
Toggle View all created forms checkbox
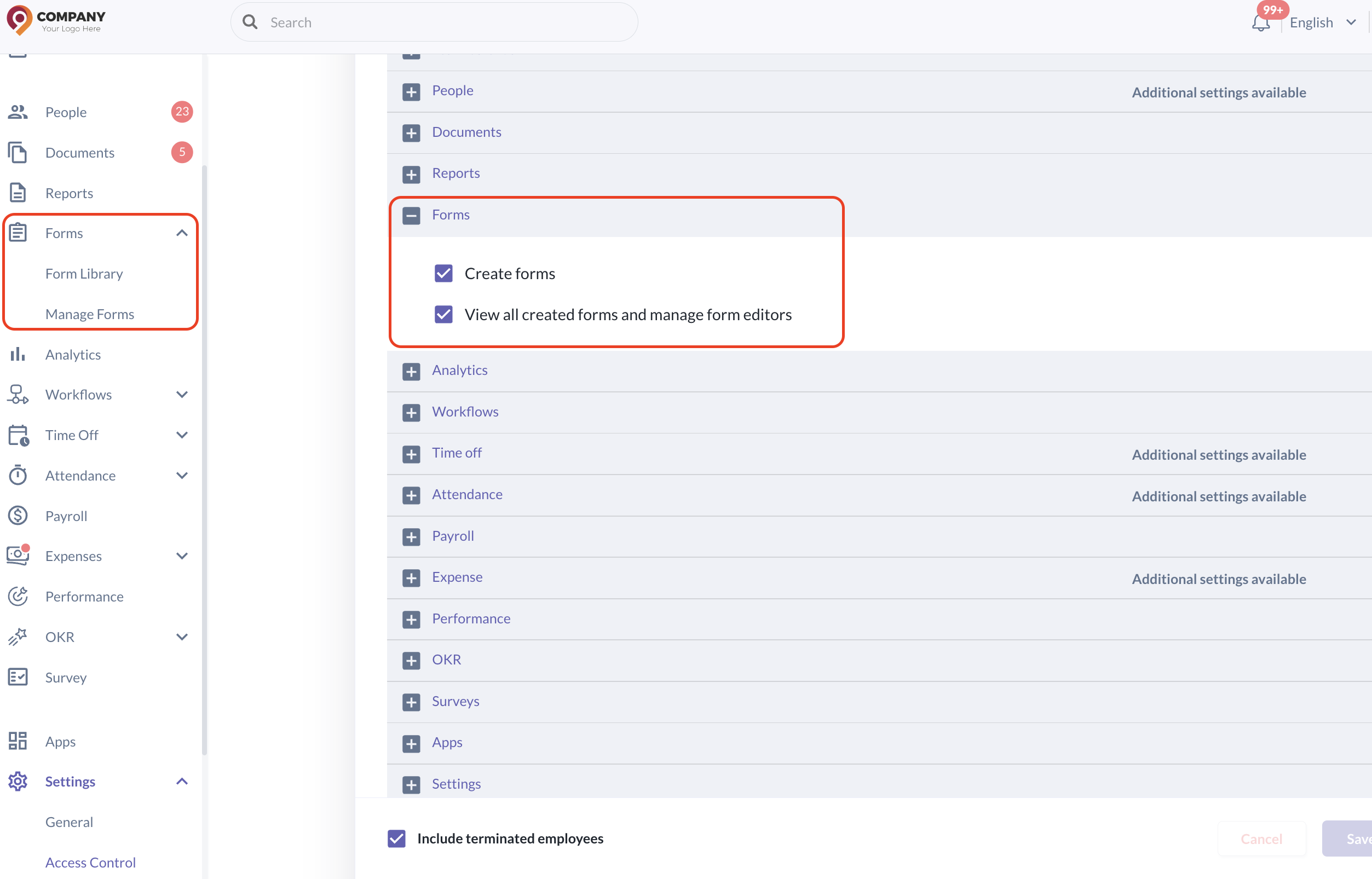[x=443, y=315]
